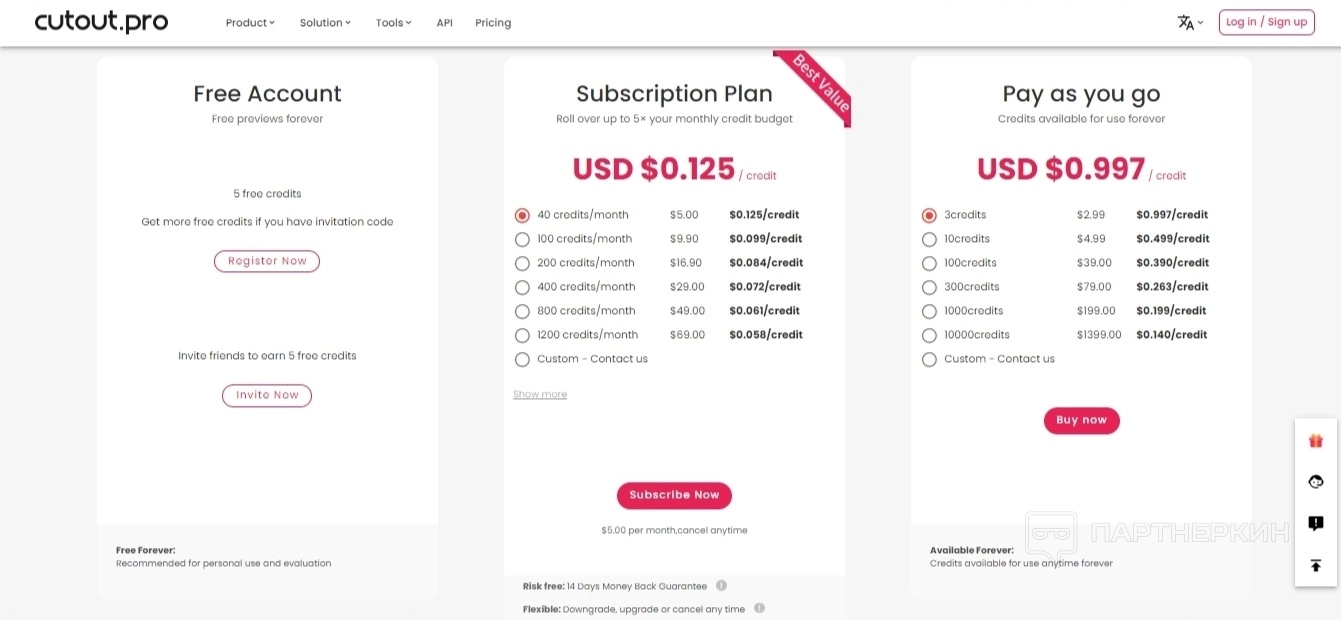Click the cutout.pro logo
The width and height of the screenshot is (1341, 620).
click(101, 22)
